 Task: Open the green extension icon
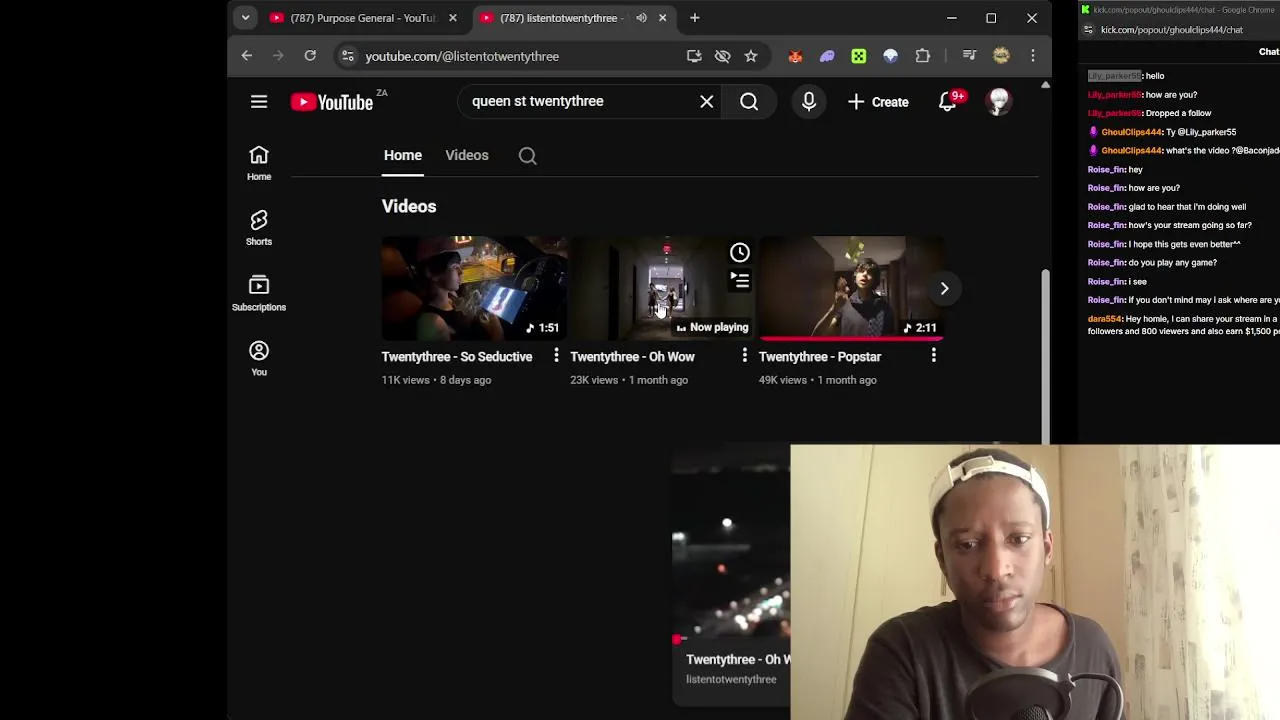[859, 56]
